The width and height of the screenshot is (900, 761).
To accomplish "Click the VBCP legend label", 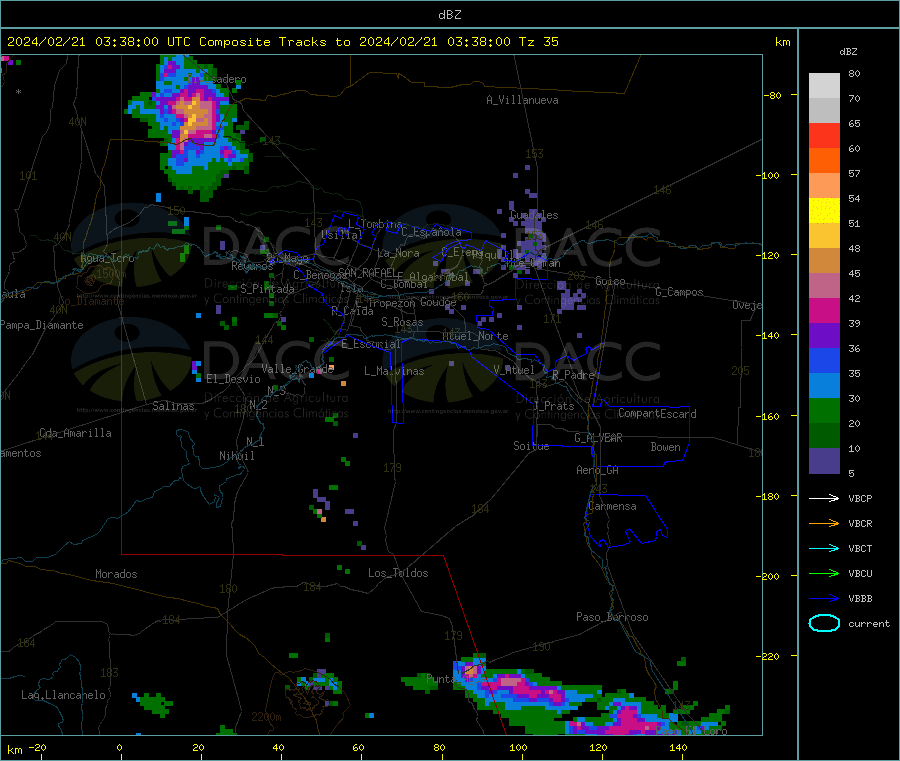I will 860,498.
